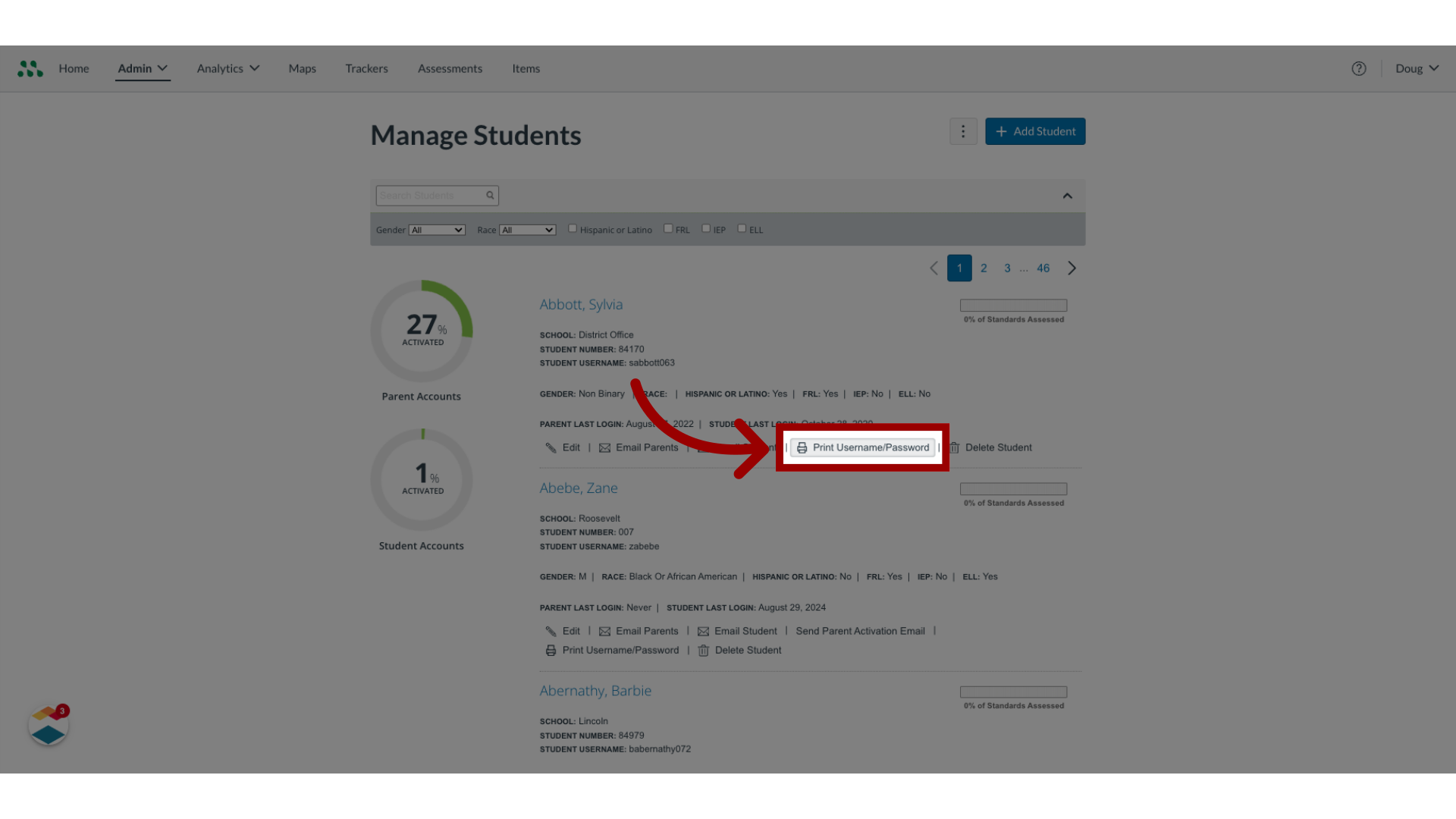The width and height of the screenshot is (1456, 819).
Task: Open the floating resource widget with badge
Action: 49,726
